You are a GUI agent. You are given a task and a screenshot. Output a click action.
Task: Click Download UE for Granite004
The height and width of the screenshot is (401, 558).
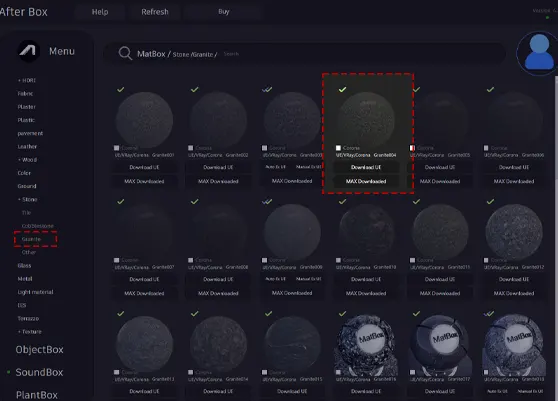[366, 167]
